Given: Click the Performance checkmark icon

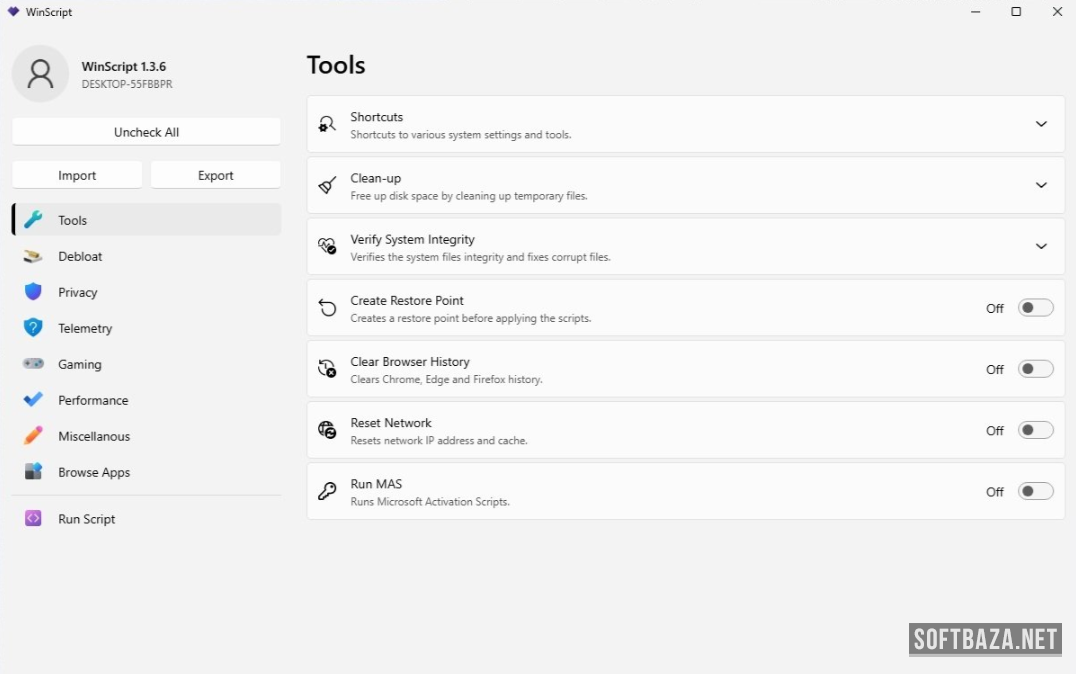Looking at the screenshot, I should tap(33, 400).
